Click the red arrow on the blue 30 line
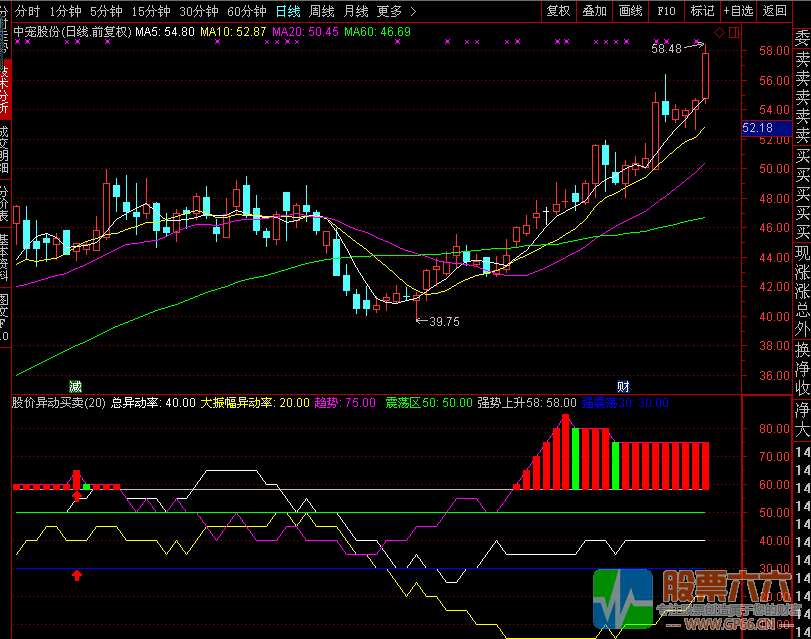Screen dimensions: 811x639 [77, 575]
